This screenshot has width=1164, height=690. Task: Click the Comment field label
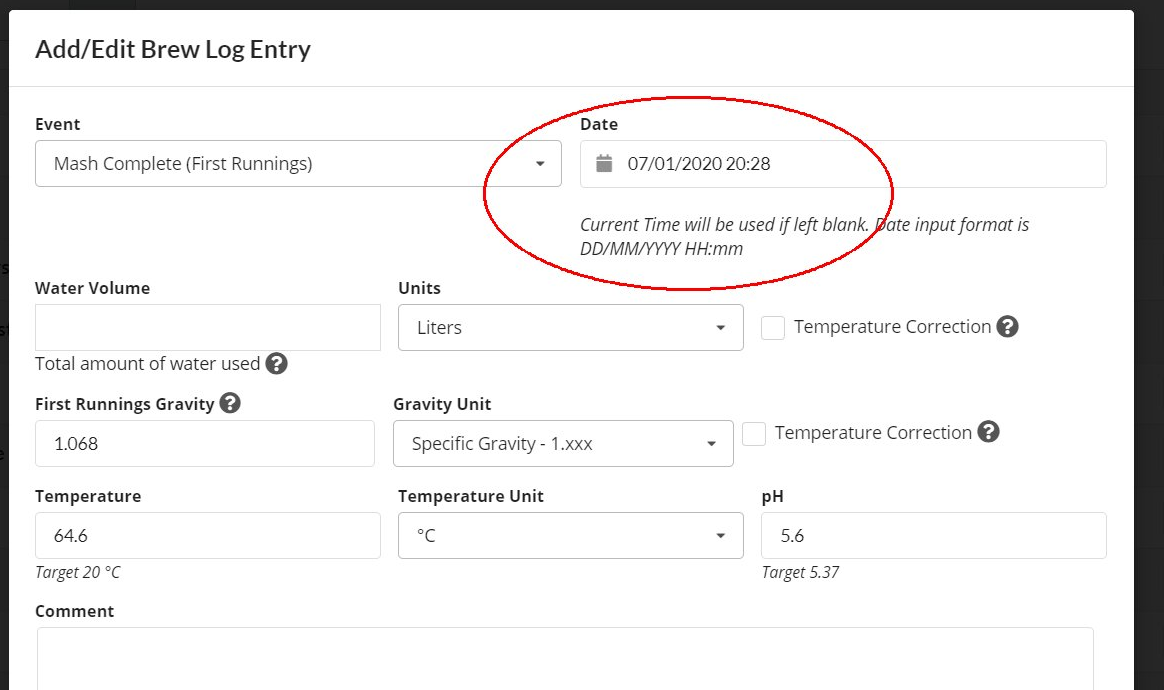74,611
